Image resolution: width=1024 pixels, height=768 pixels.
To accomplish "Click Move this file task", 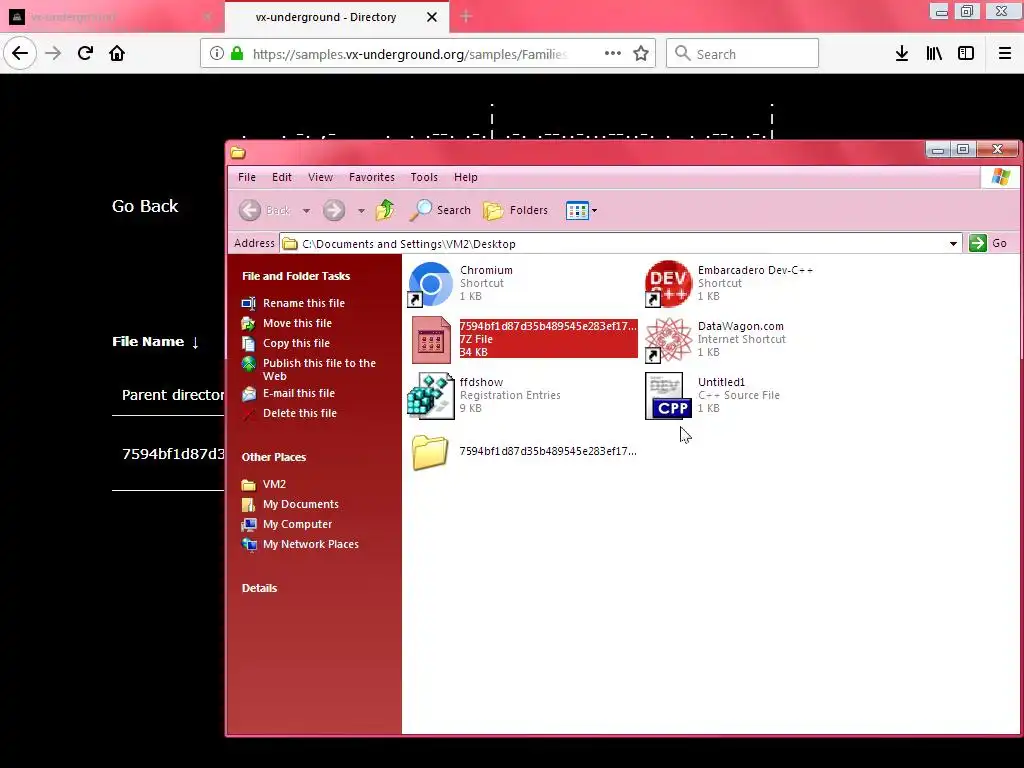I will tap(297, 323).
